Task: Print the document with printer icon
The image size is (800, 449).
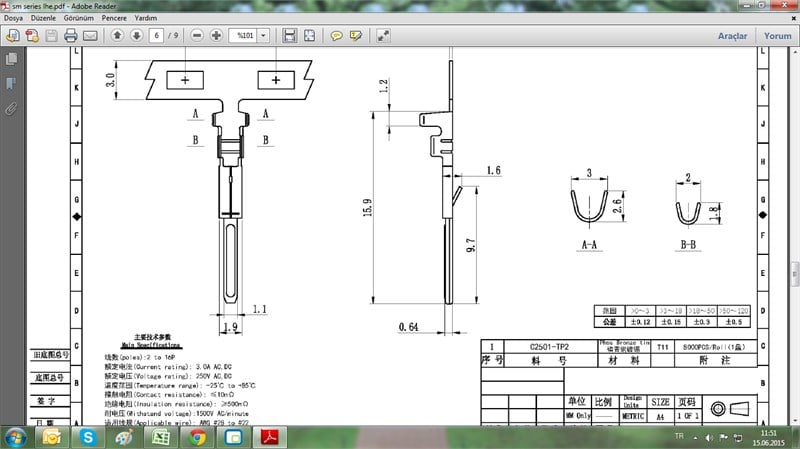Action: [x=71, y=35]
